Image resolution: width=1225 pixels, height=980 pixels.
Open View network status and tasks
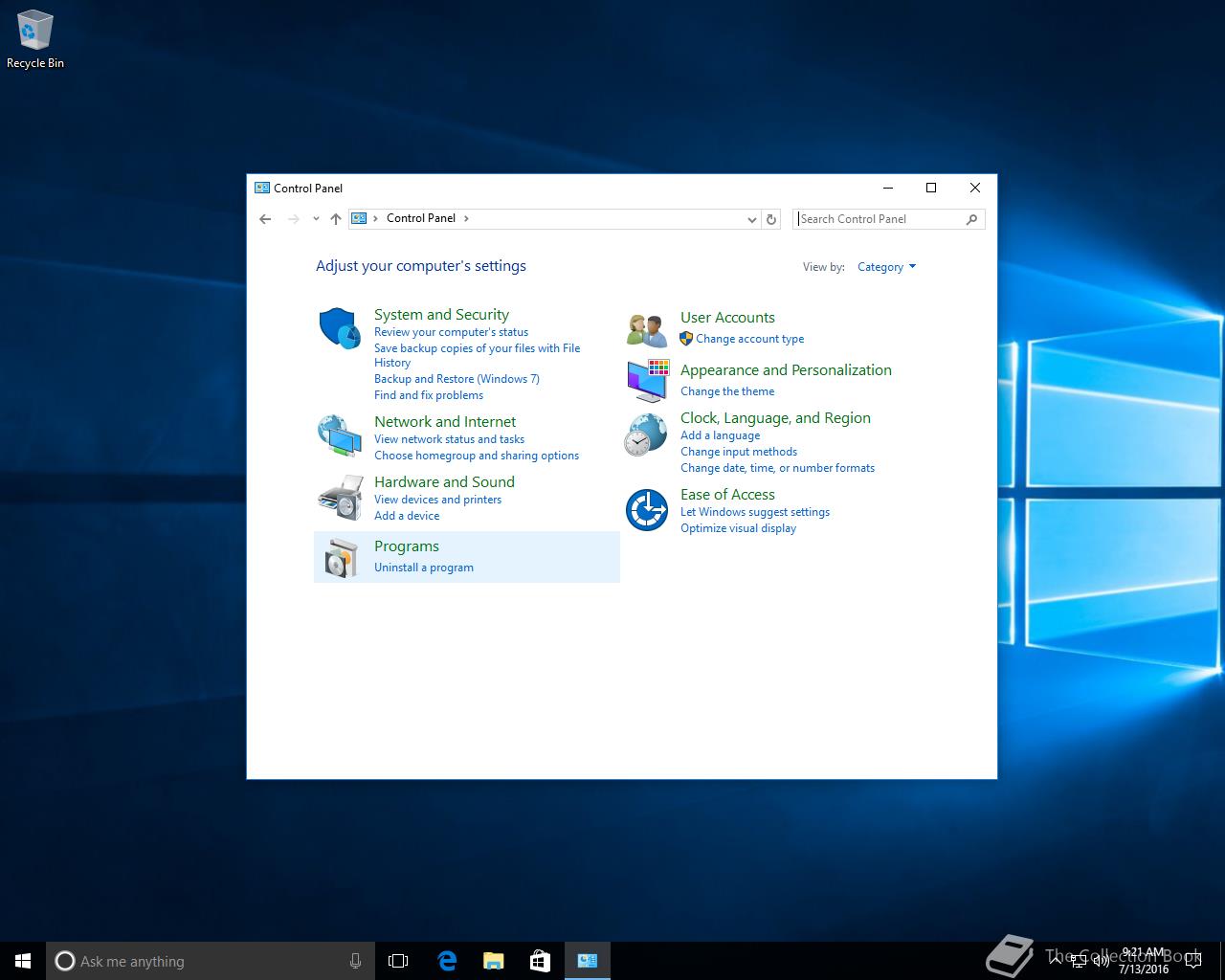(x=449, y=439)
